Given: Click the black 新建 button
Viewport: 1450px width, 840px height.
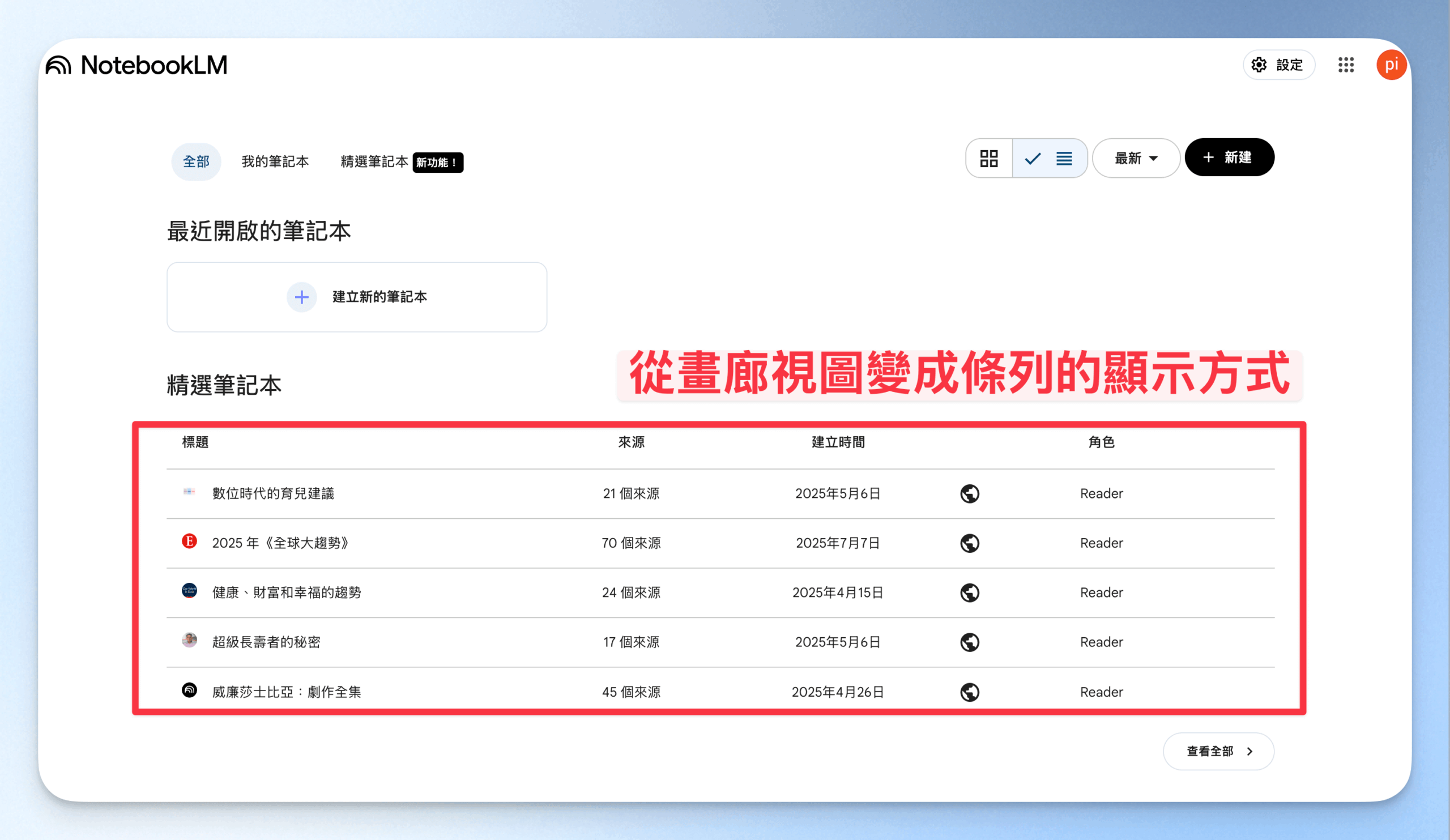Looking at the screenshot, I should coord(1229,157).
